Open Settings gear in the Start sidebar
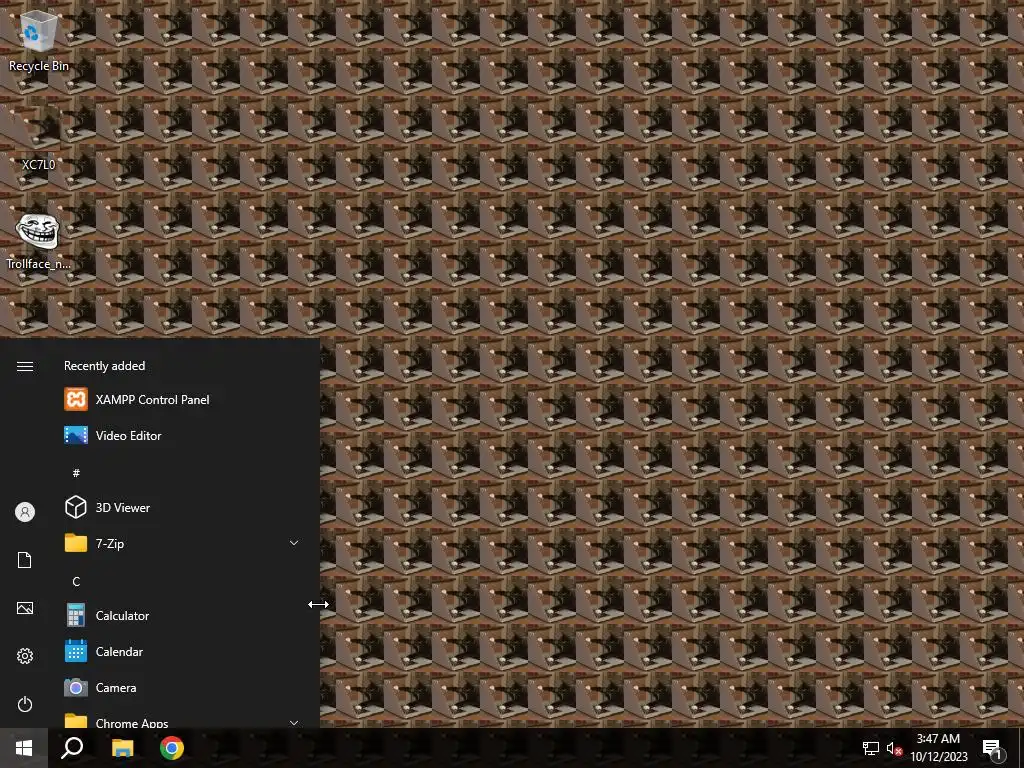Screen dimensions: 1024x768 click(25, 656)
